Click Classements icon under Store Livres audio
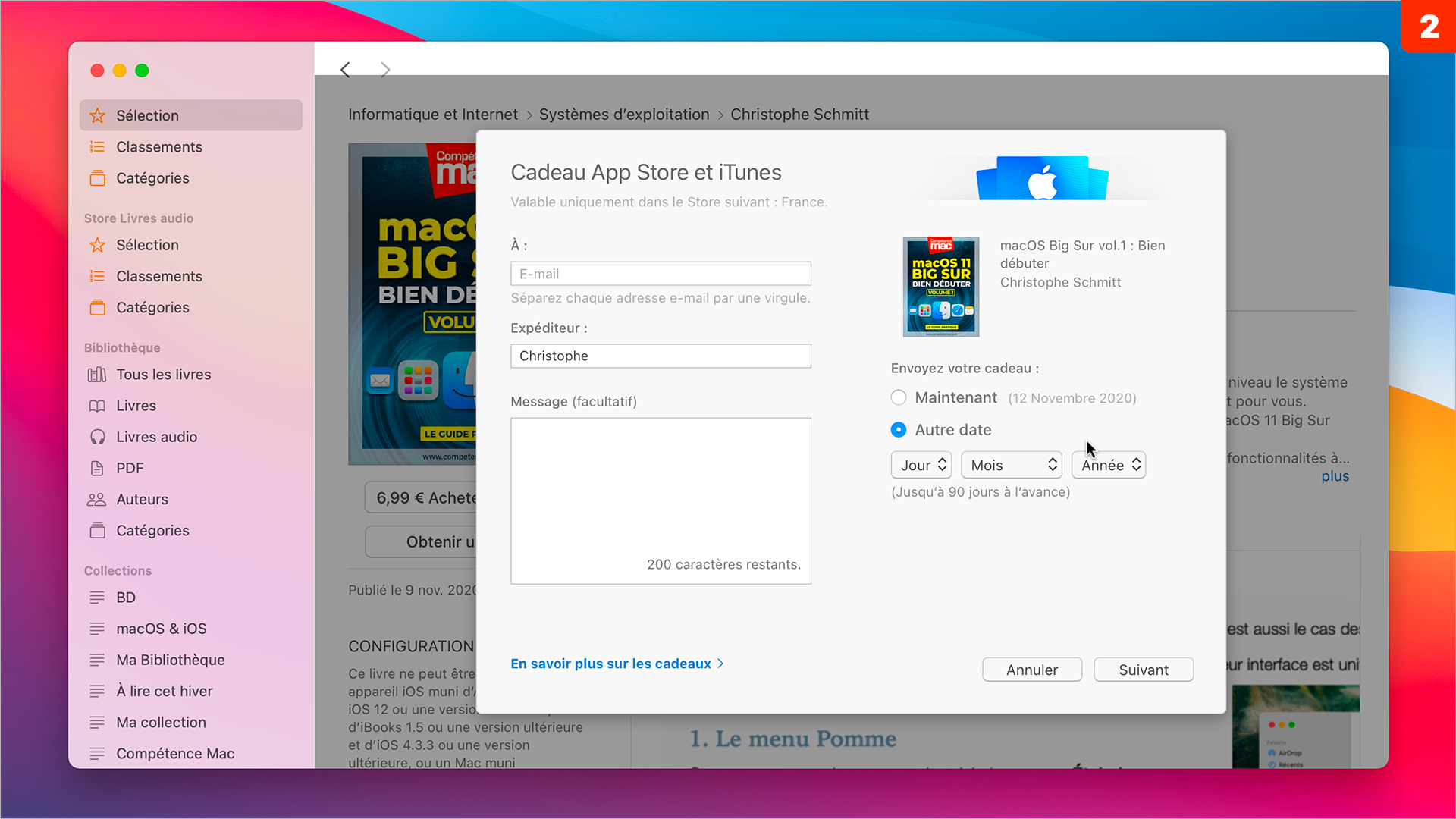Viewport: 1456px width, 819px height. coord(97,276)
